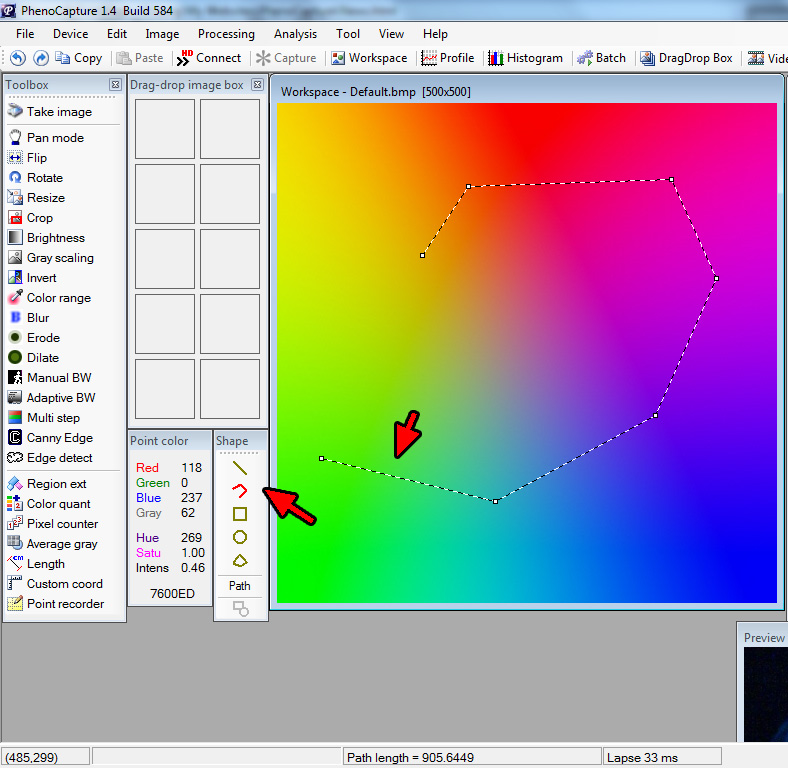This screenshot has height=768, width=788.
Task: Click the Connect toolbar button
Action: point(209,58)
